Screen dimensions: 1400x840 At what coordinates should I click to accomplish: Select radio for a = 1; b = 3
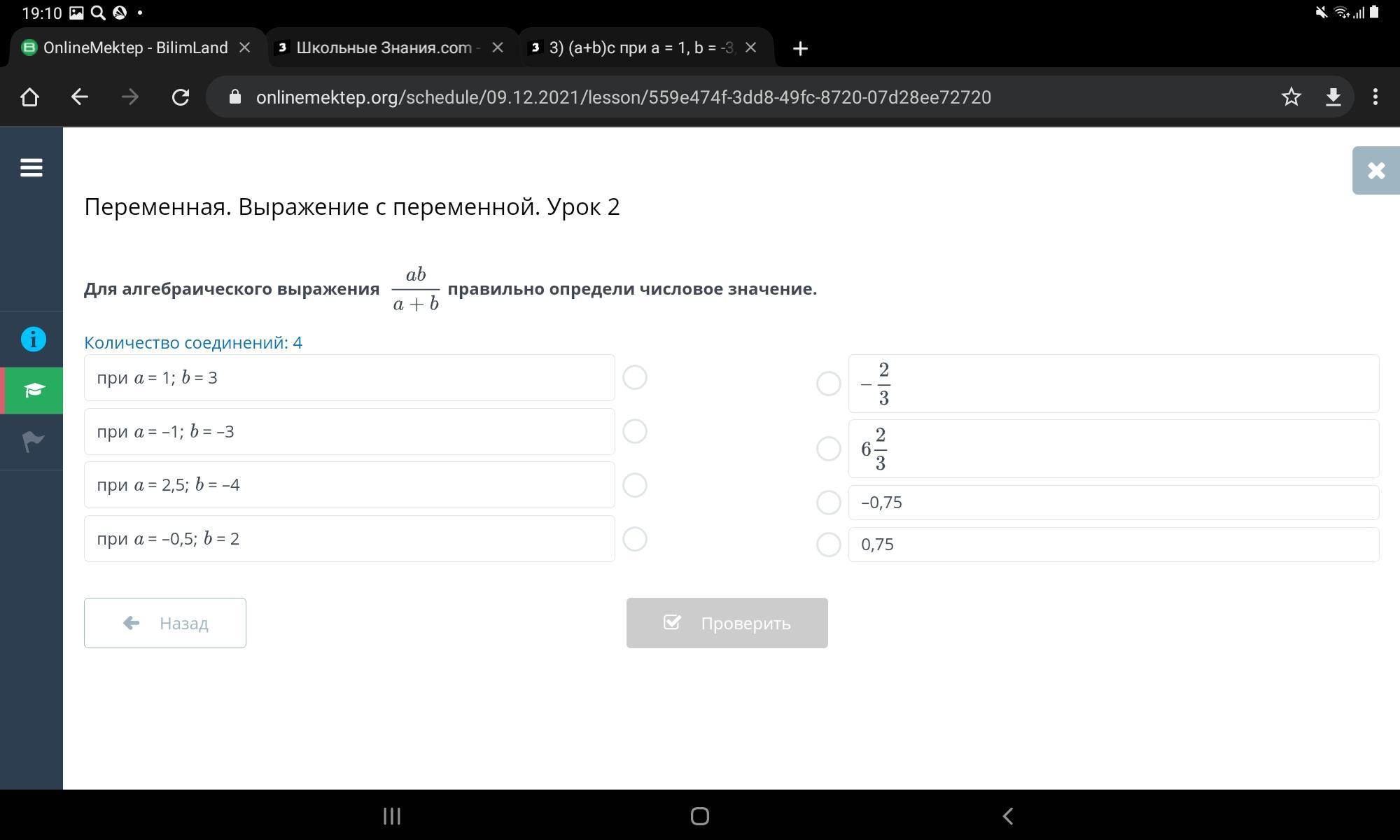click(635, 378)
